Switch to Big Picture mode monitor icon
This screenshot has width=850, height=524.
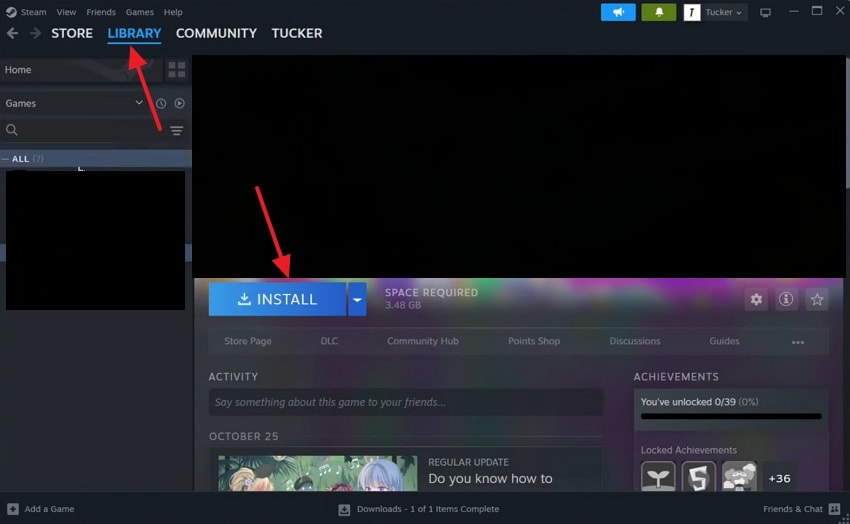pos(765,12)
